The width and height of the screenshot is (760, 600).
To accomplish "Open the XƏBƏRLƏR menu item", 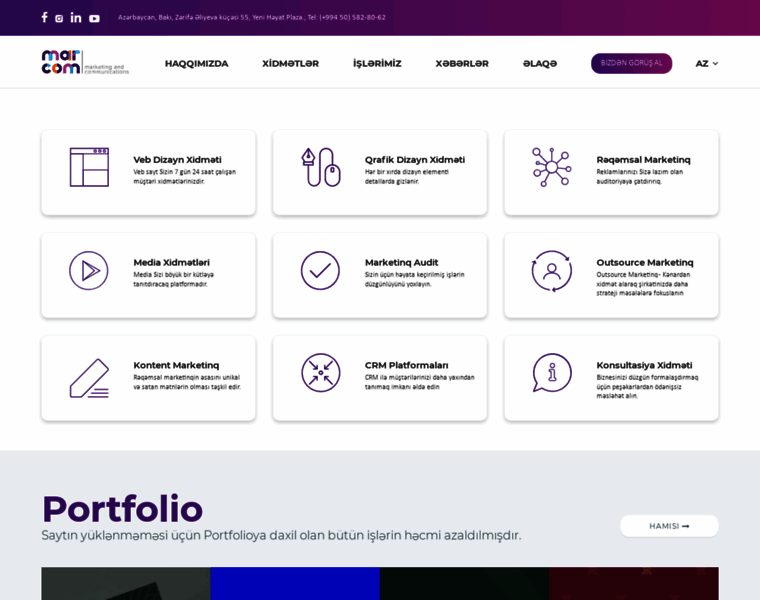I will click(462, 63).
